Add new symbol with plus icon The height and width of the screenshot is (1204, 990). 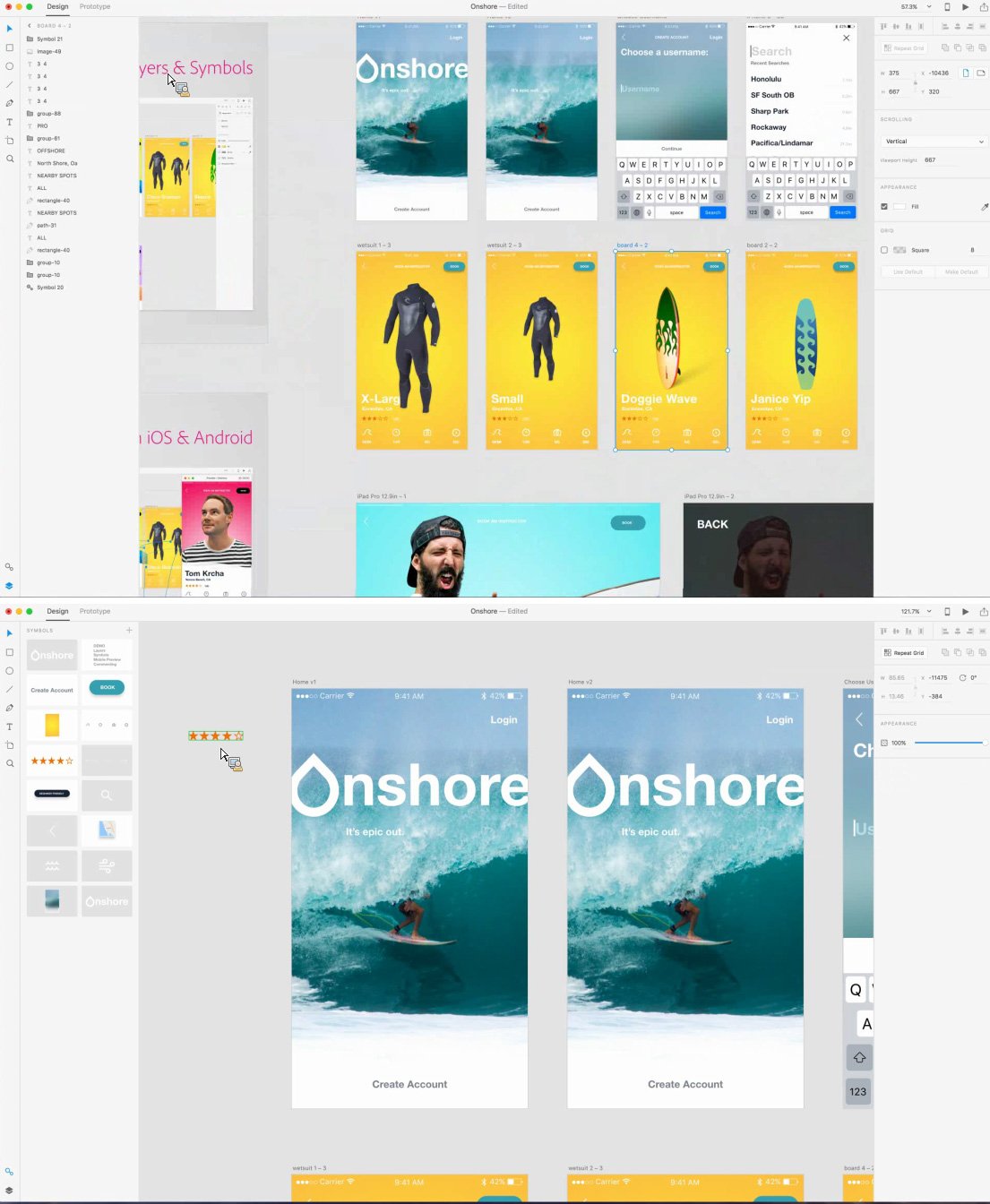pos(129,630)
